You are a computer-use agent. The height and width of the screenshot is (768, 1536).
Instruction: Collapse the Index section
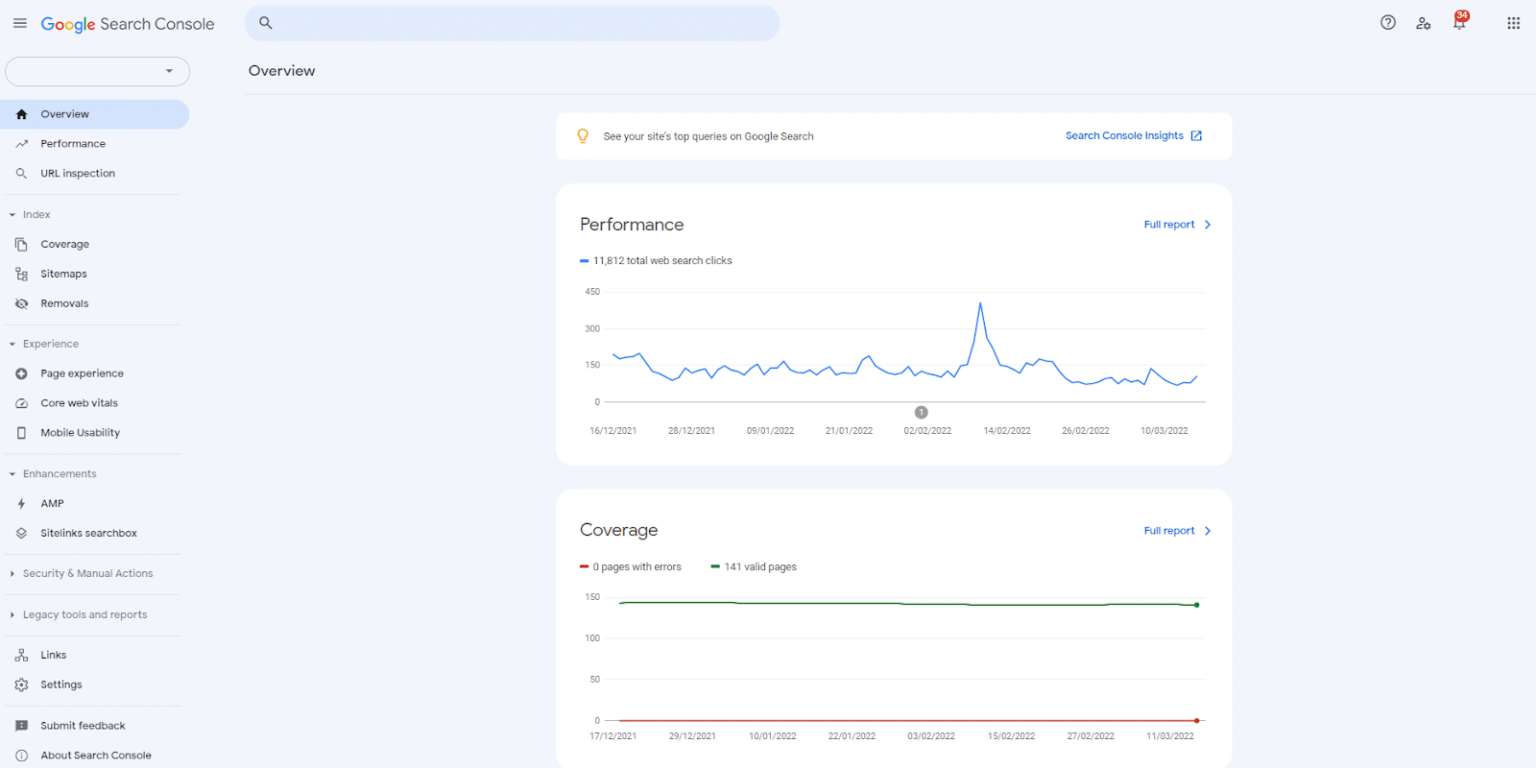33,214
